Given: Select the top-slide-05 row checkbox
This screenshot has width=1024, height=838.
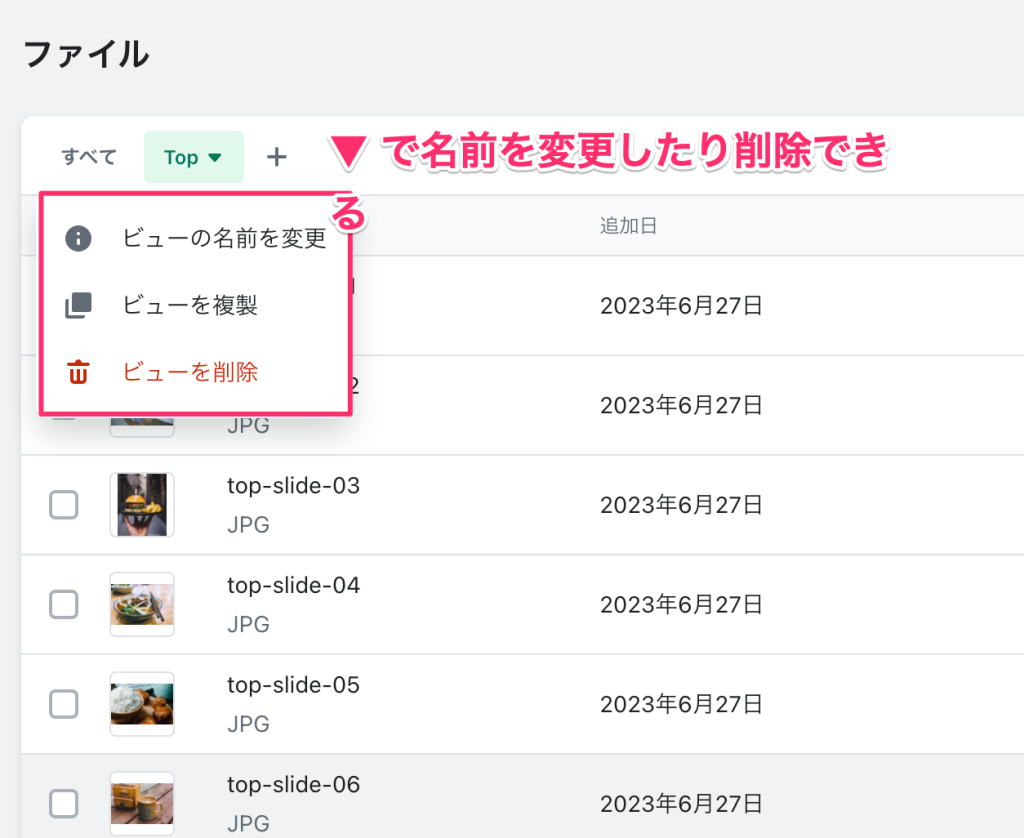Looking at the screenshot, I should click(64, 704).
